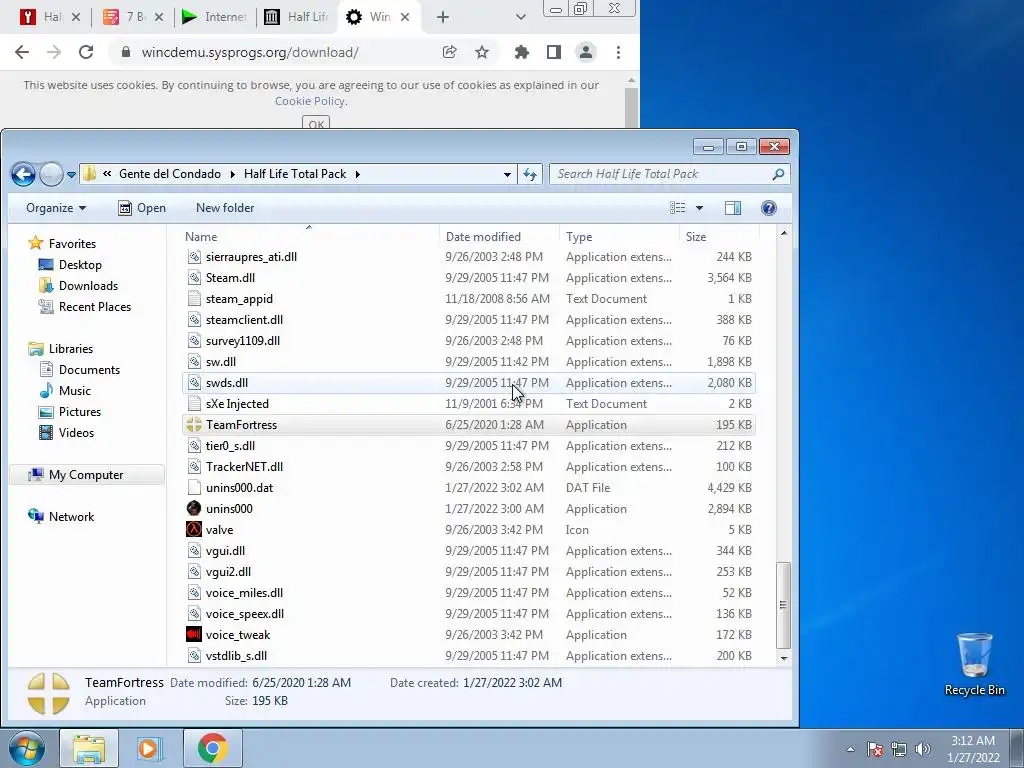
Task: Open Chrome extensions puzzle icon
Action: [521, 52]
